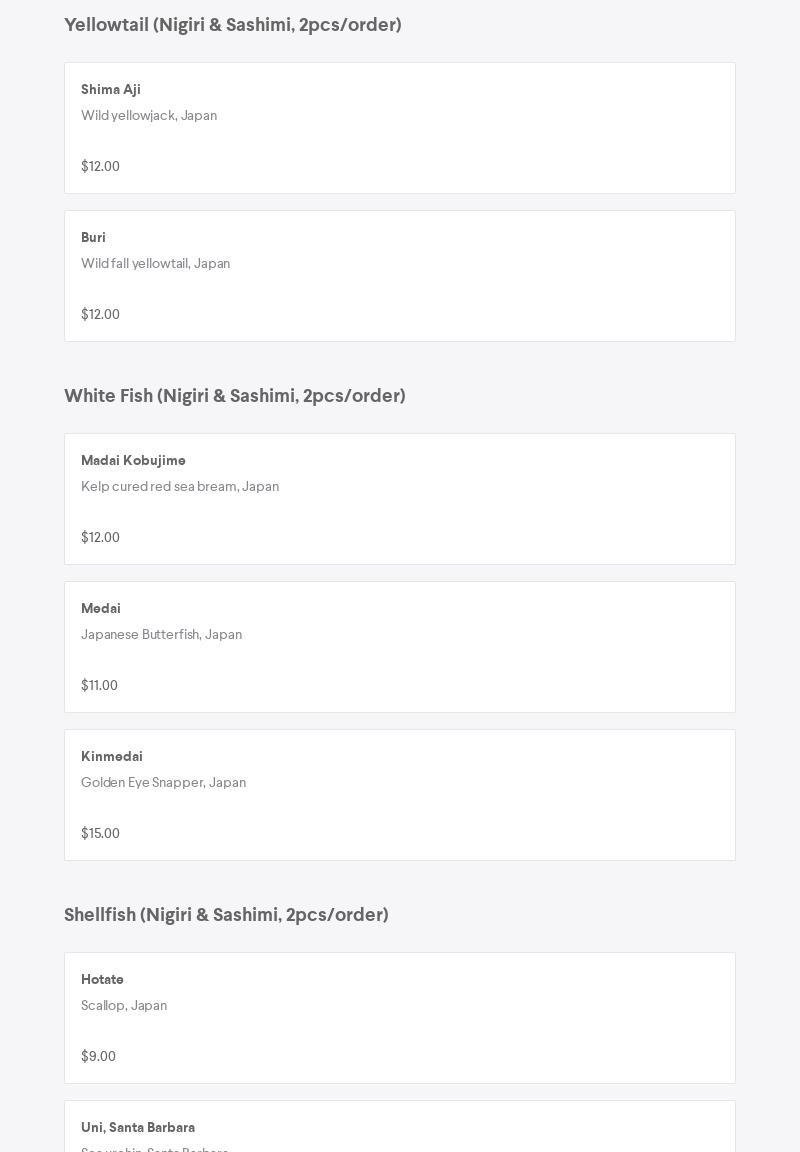The height and width of the screenshot is (1152, 800).
Task: Click the Scallop, Japan description
Action: (x=124, y=1006)
